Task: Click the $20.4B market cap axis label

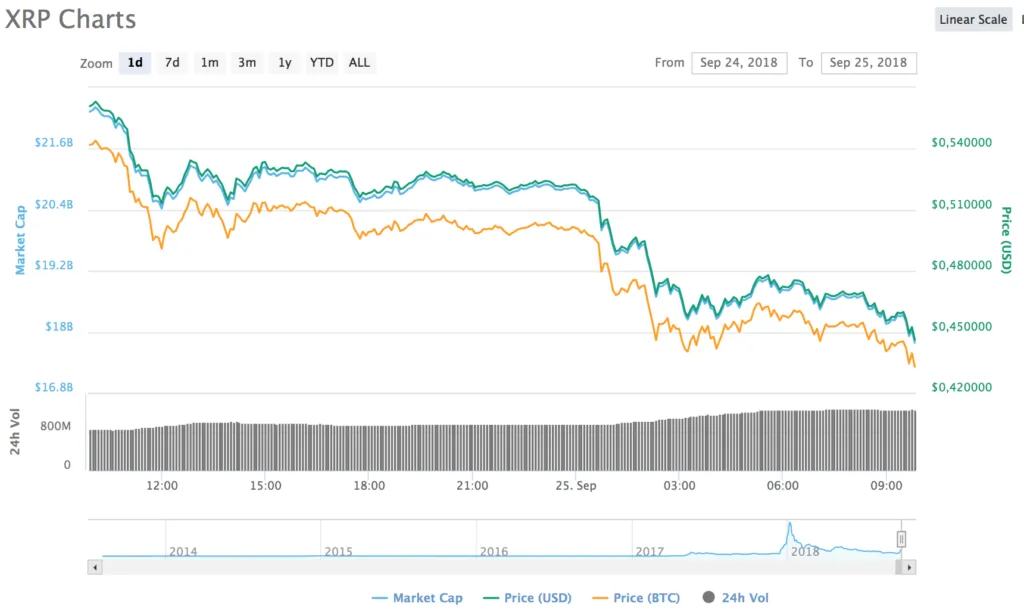Action: click(x=54, y=204)
